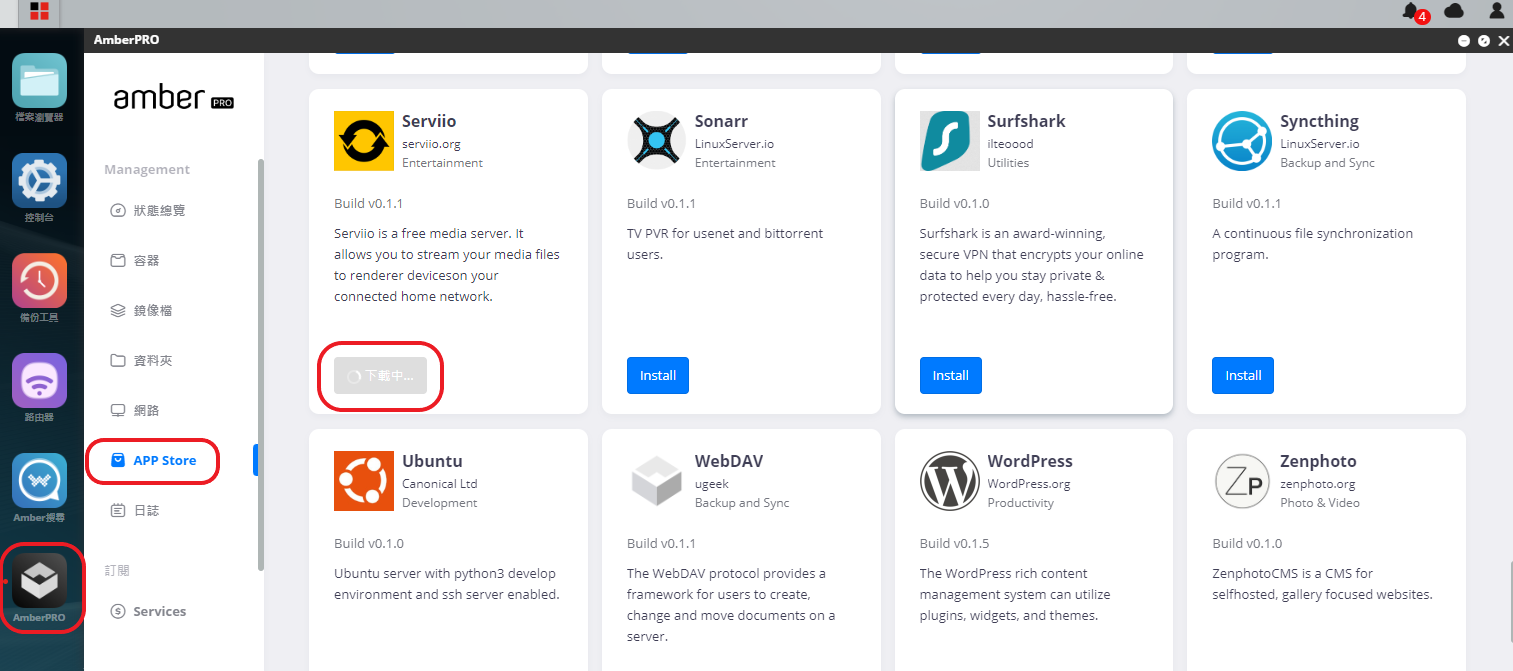Click the amber PRO logo
This screenshot has width=1513, height=671.
173,97
